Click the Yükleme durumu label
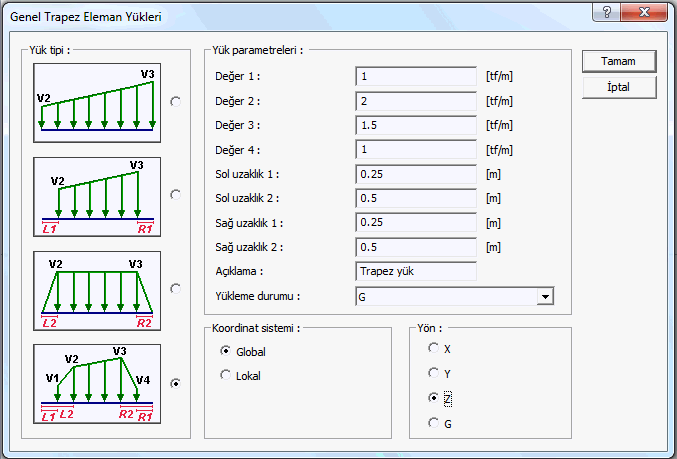677x459 pixels. click(x=258, y=296)
